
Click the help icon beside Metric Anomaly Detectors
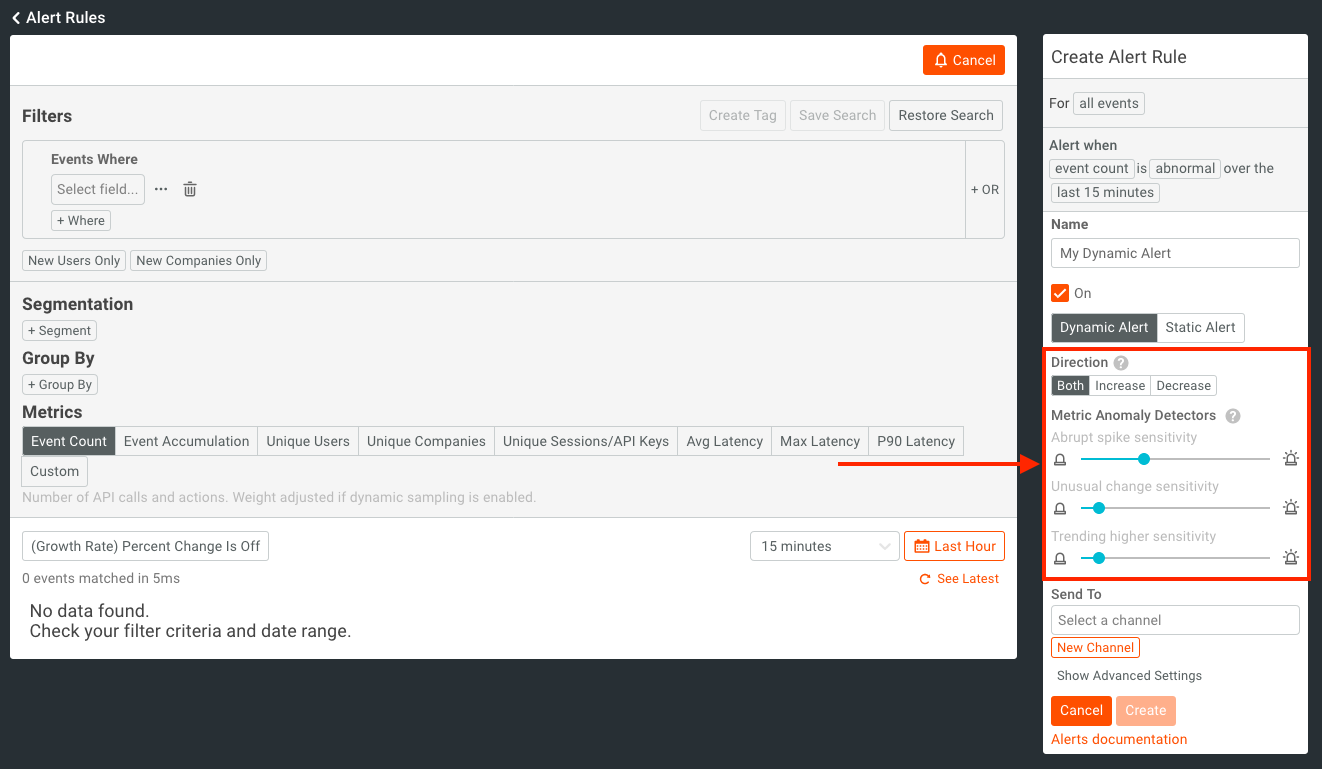[x=1233, y=416]
